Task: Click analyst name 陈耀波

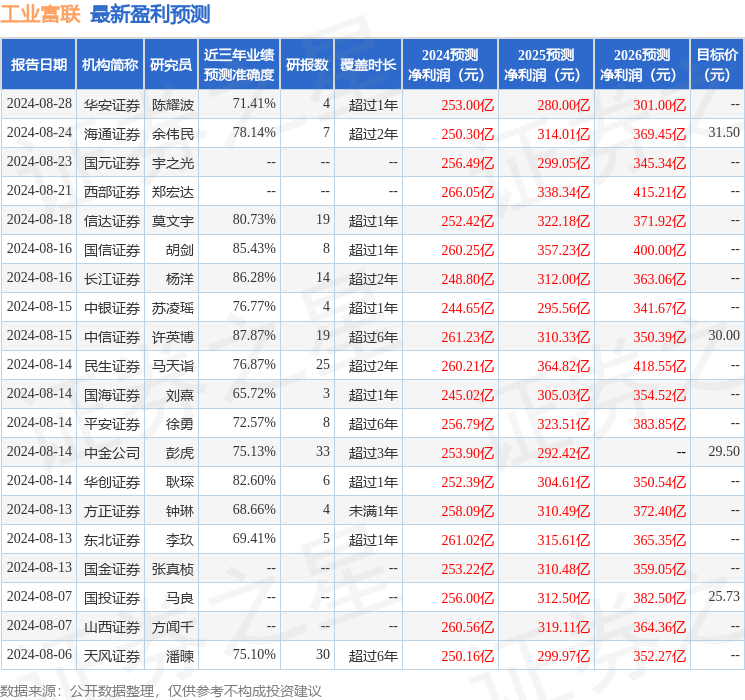Action: click(x=173, y=105)
